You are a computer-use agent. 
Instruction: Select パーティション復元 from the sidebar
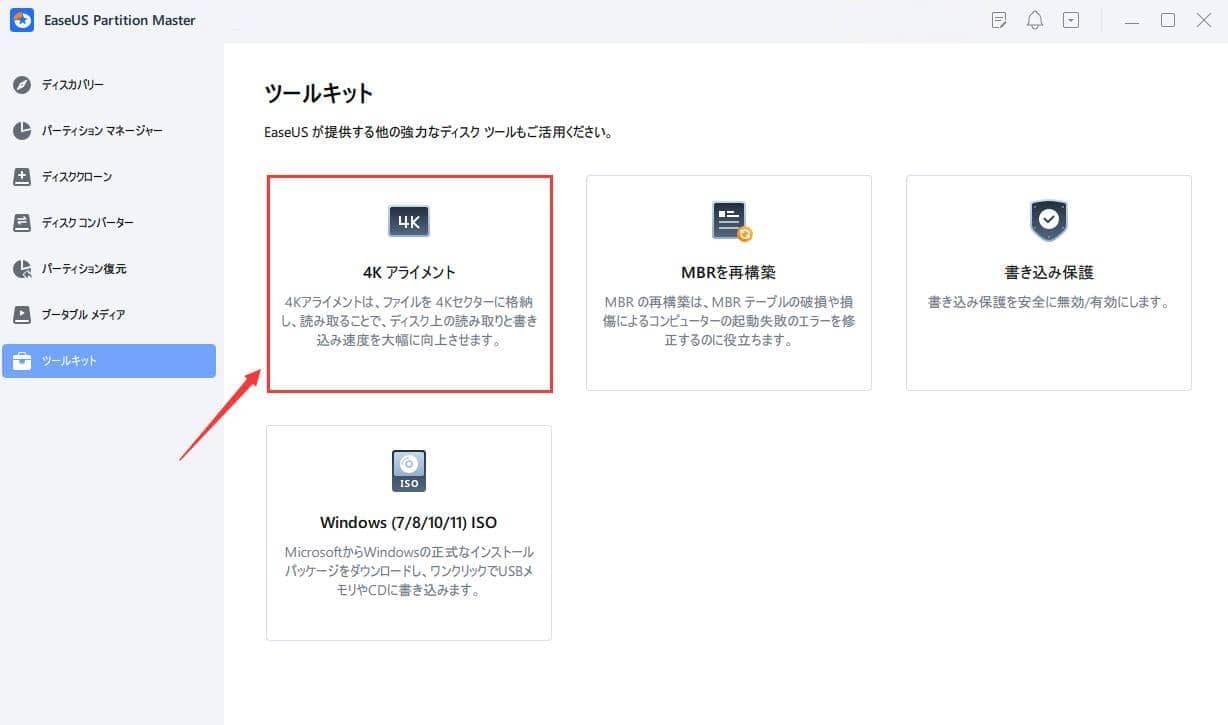(x=84, y=269)
